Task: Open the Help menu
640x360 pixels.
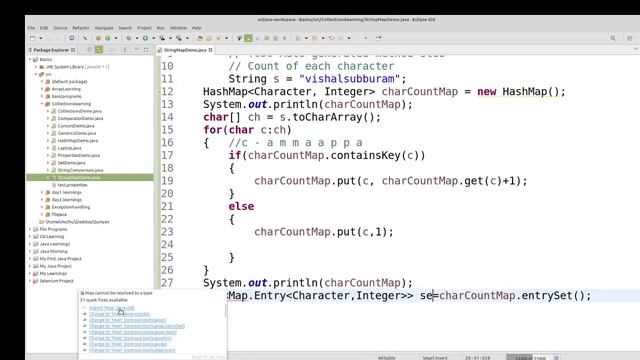Action: (x=196, y=28)
